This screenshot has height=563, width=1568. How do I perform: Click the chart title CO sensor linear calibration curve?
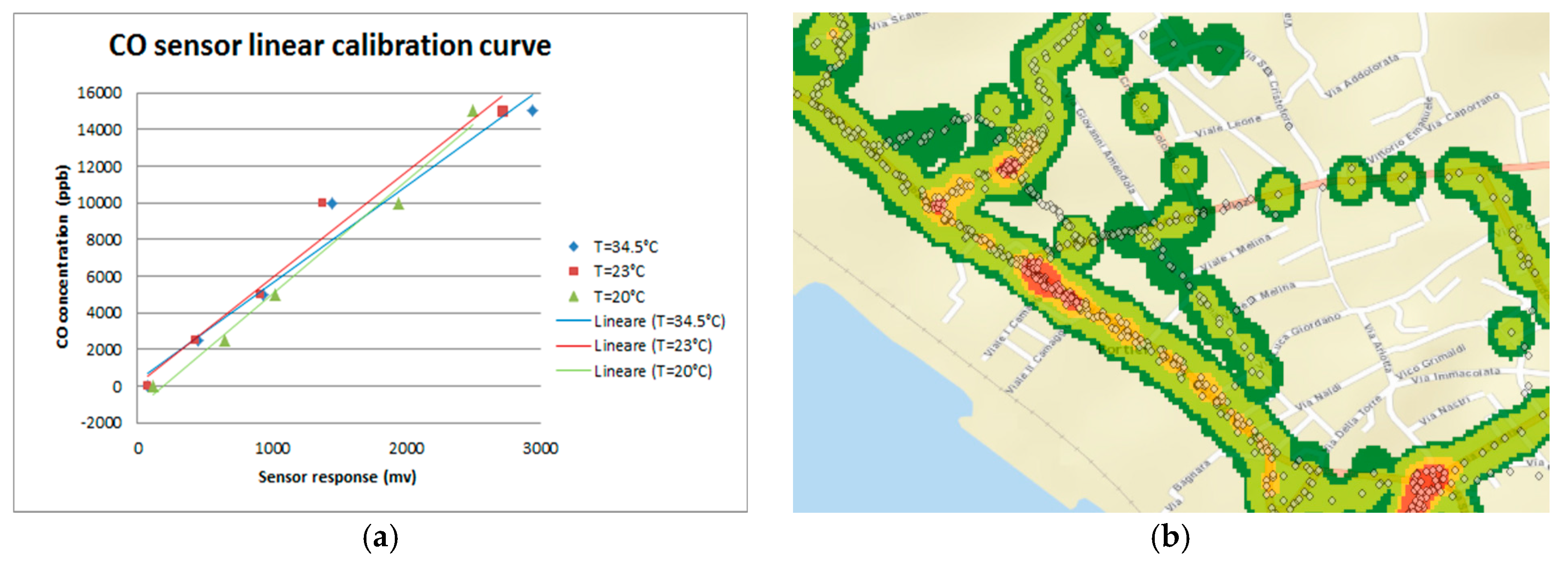[329, 46]
